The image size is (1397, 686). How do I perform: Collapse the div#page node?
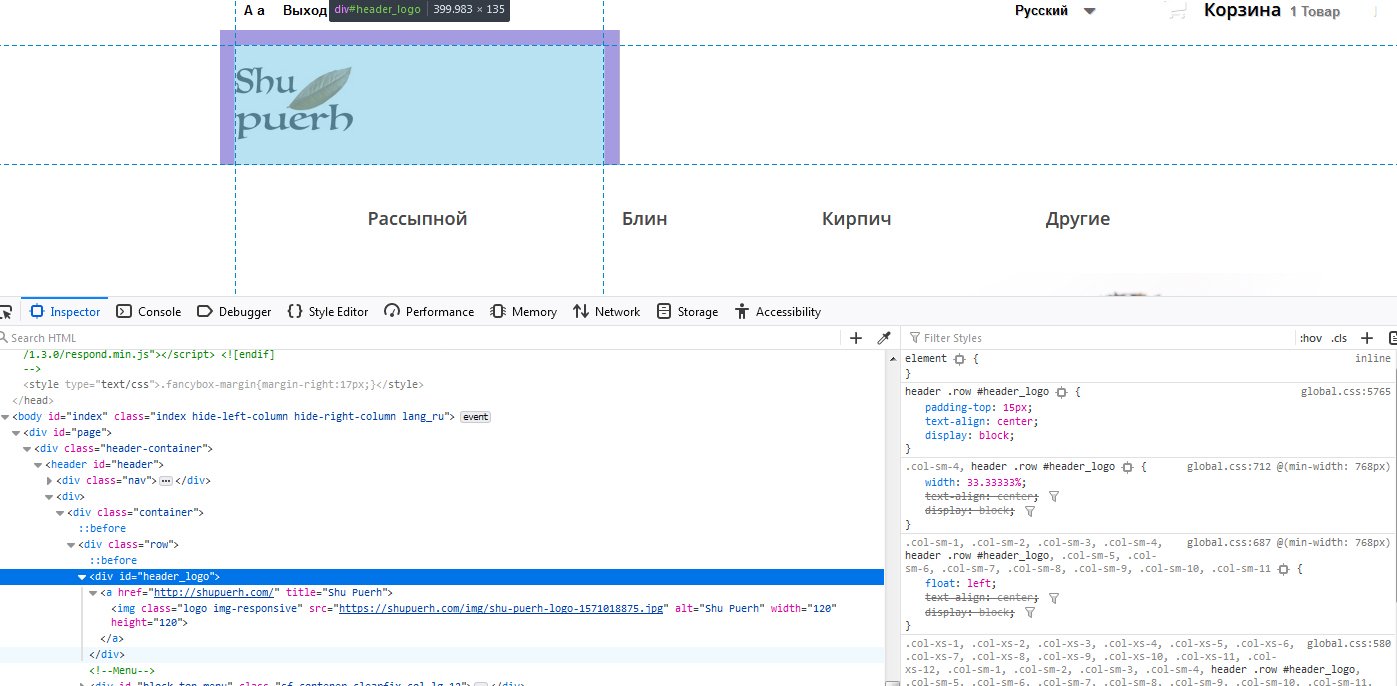[x=15, y=433]
